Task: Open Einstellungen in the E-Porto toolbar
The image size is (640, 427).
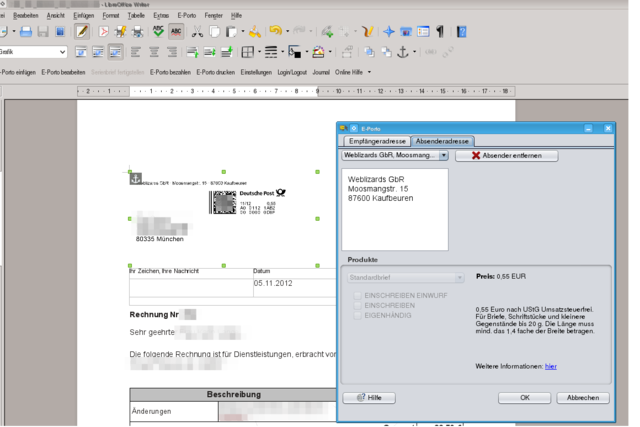Action: 256,72
